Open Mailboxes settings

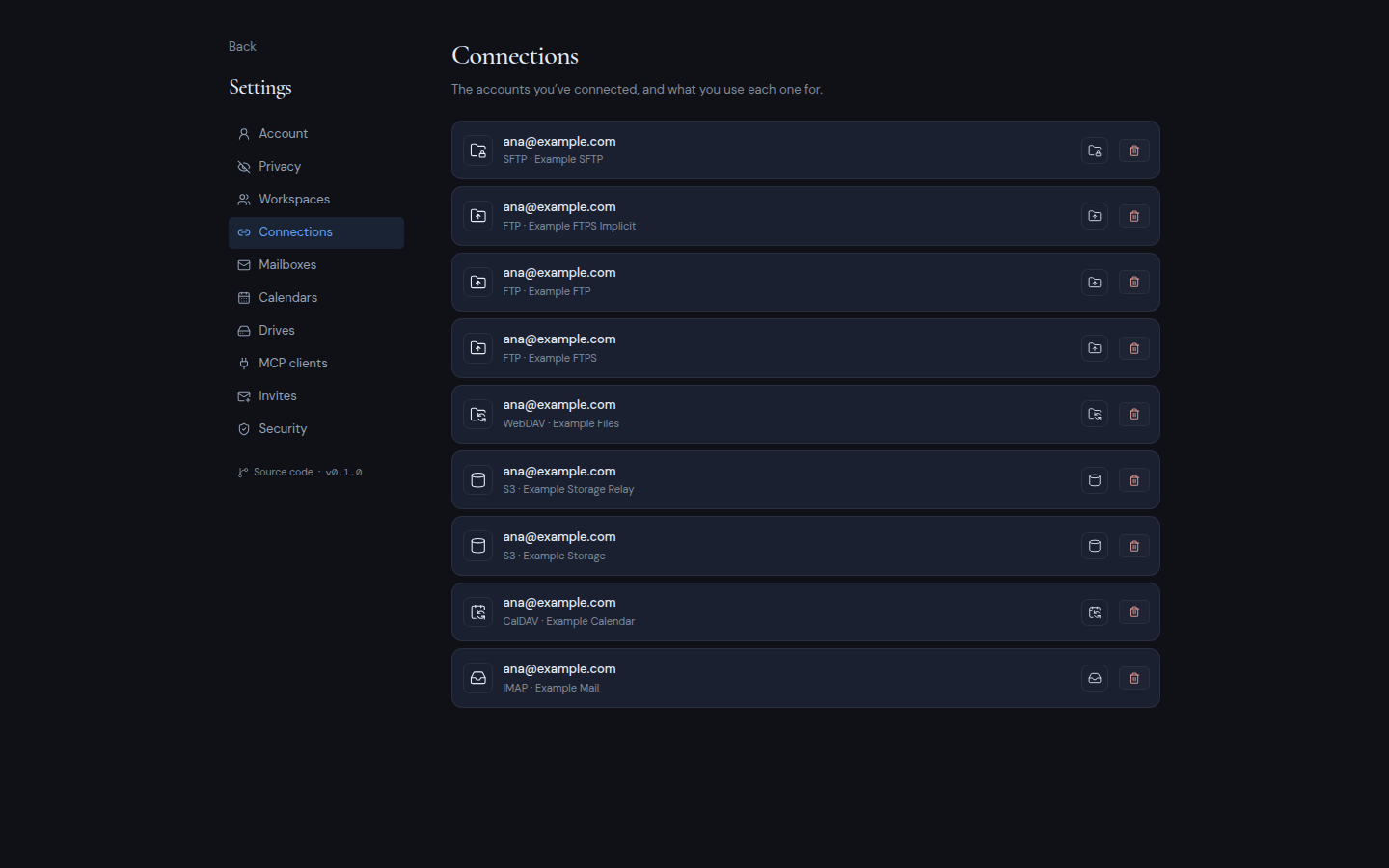[x=316, y=265]
